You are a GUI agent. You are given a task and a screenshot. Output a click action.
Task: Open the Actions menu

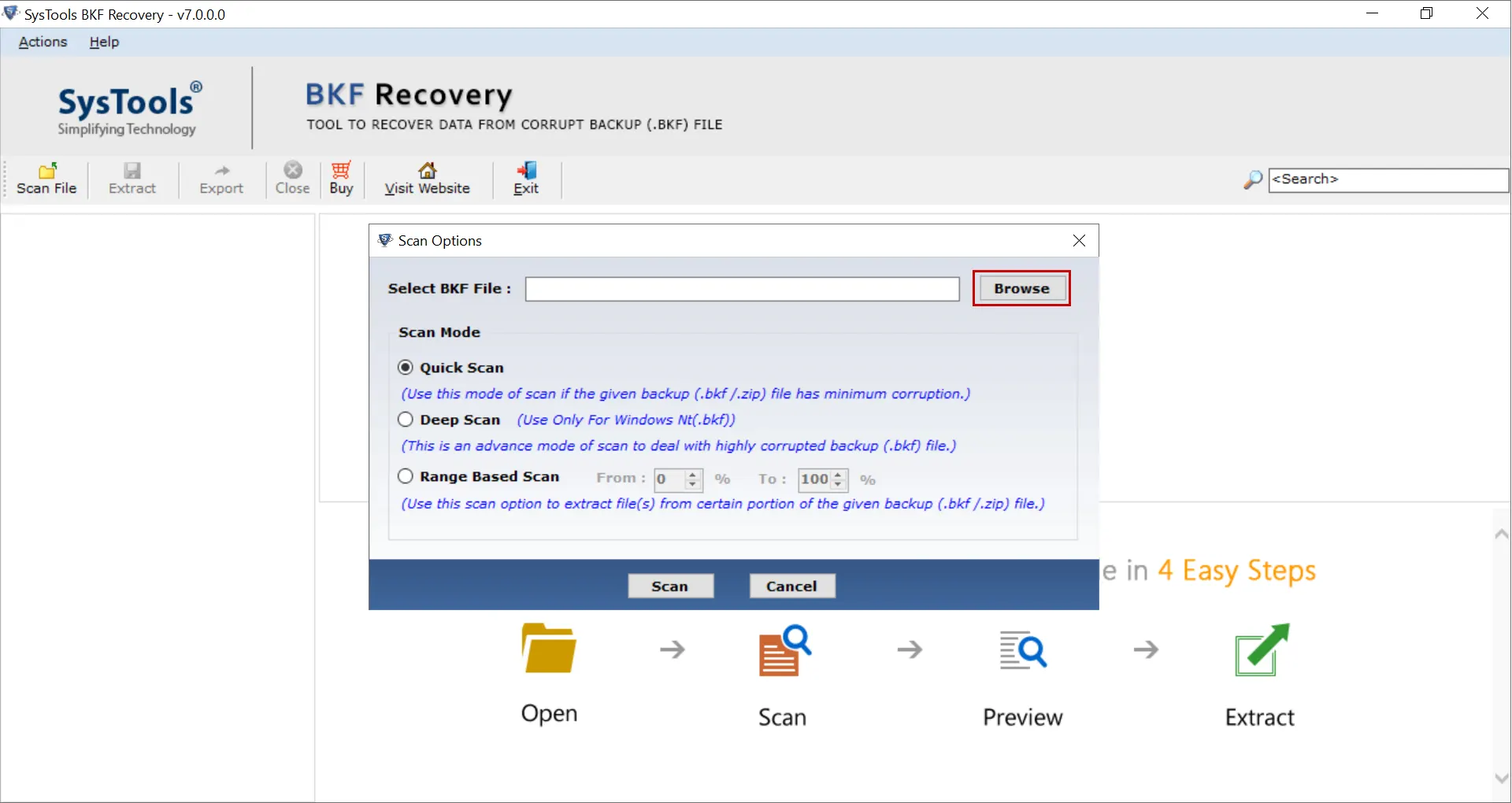[x=43, y=42]
